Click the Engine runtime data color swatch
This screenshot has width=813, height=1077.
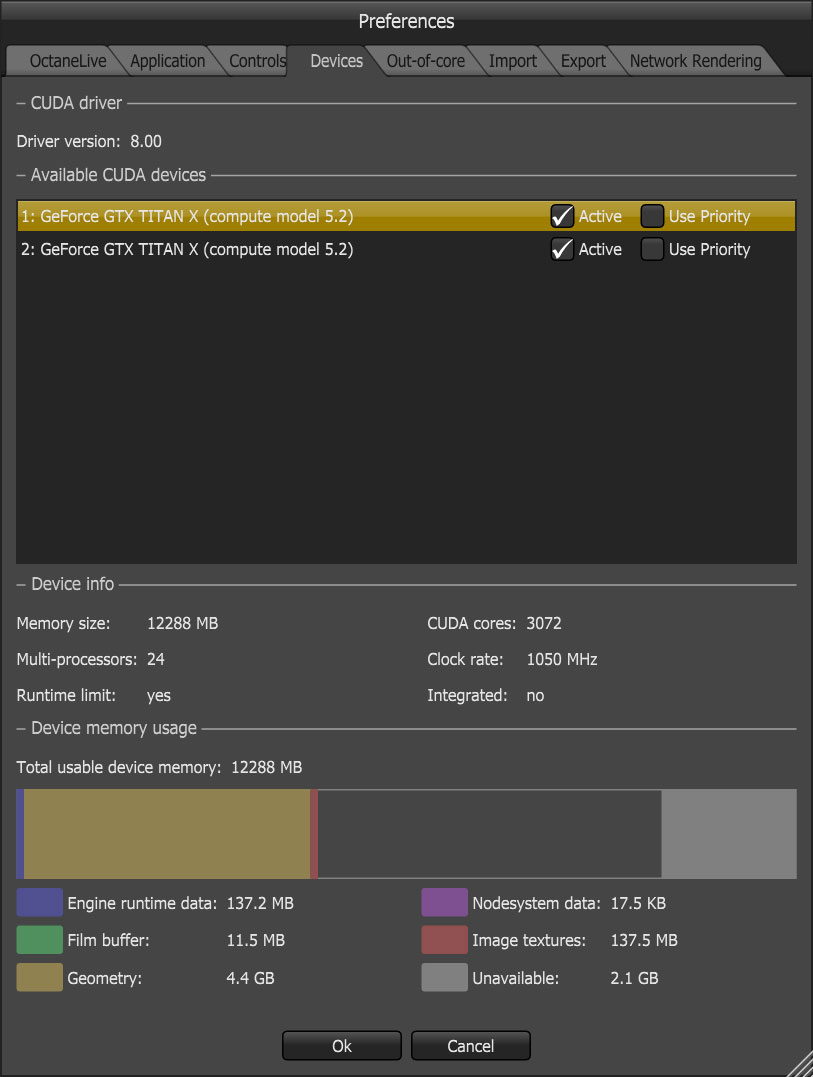(x=39, y=903)
